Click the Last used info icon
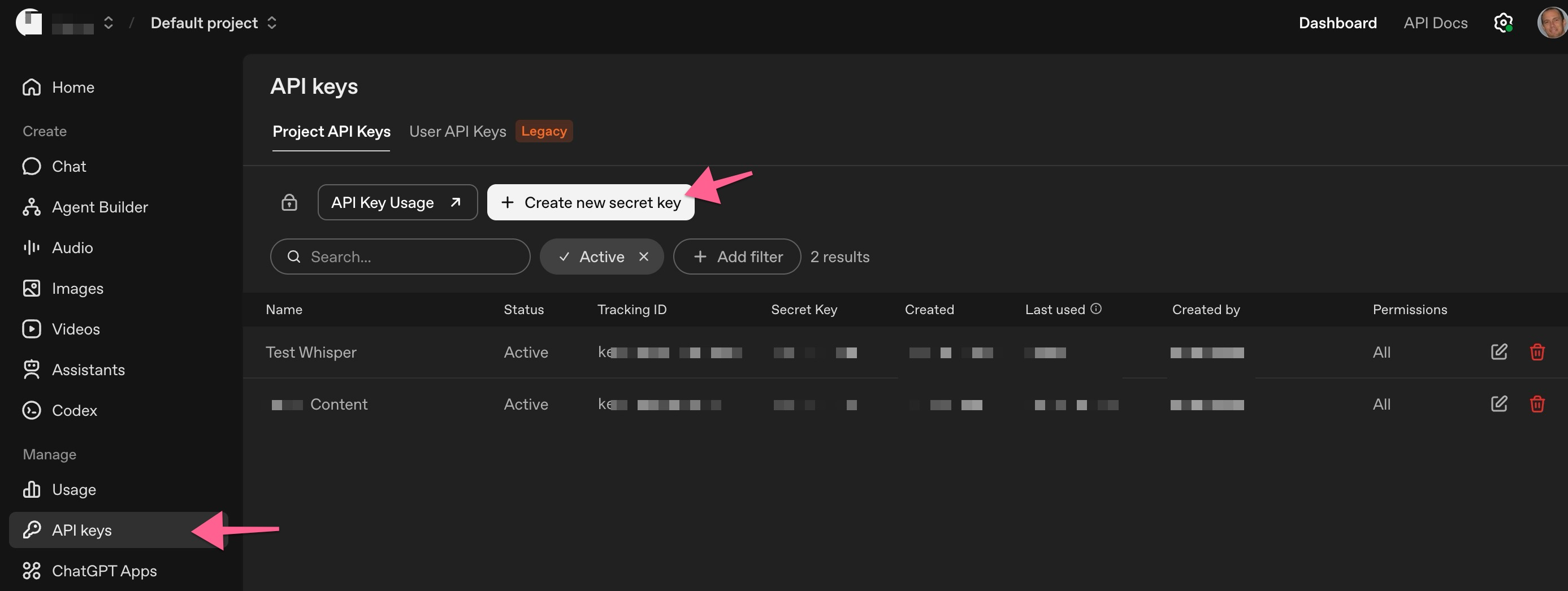 pos(1095,308)
